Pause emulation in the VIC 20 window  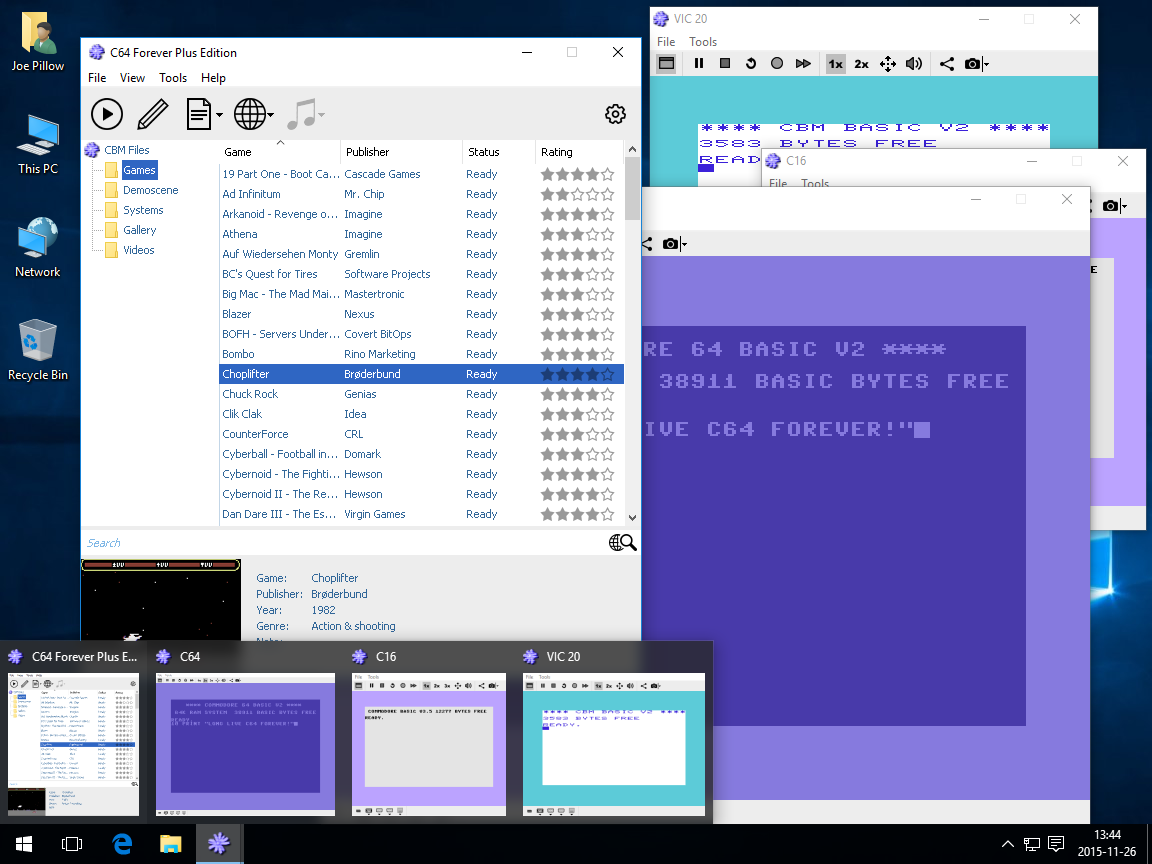click(x=699, y=64)
